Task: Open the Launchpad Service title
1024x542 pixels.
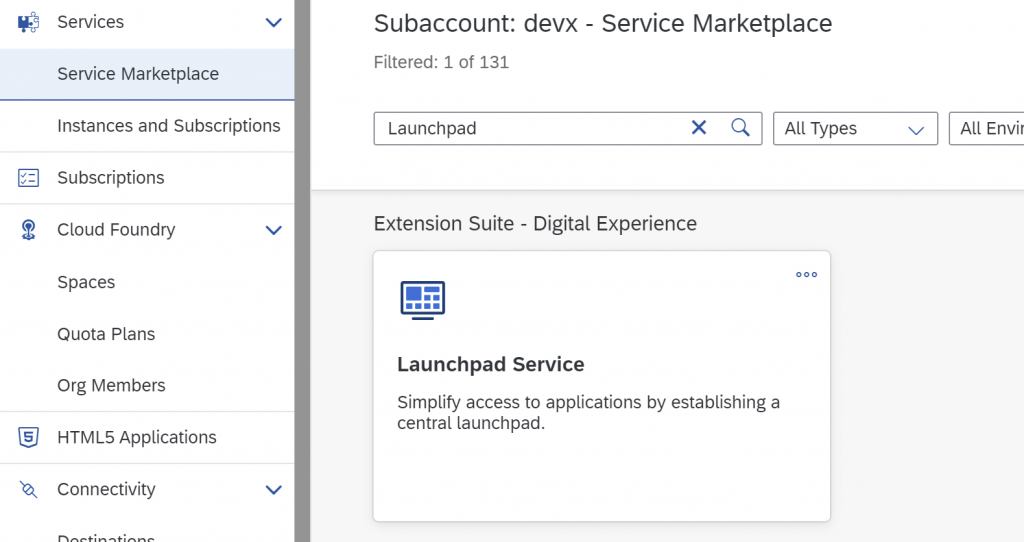Action: 490,364
